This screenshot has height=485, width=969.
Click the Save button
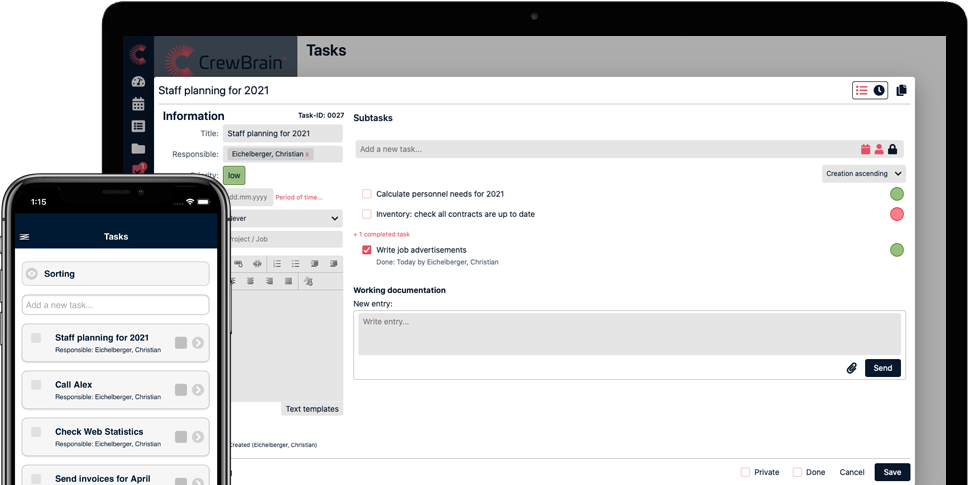tap(892, 472)
